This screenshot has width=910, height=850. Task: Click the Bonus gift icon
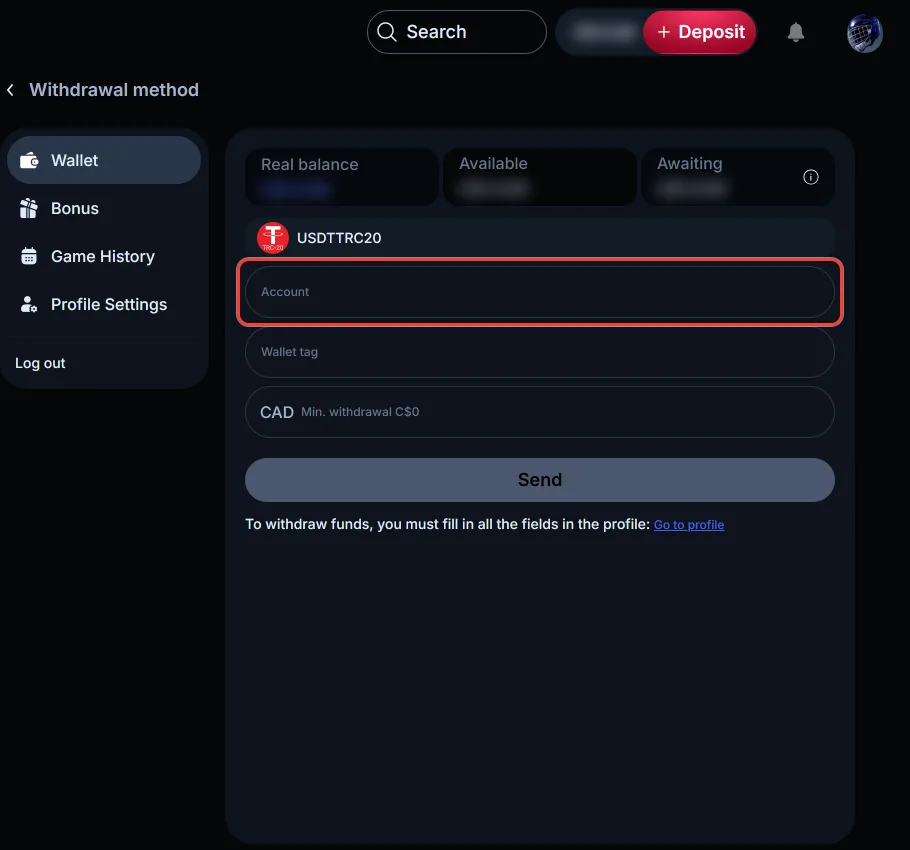(x=28, y=208)
